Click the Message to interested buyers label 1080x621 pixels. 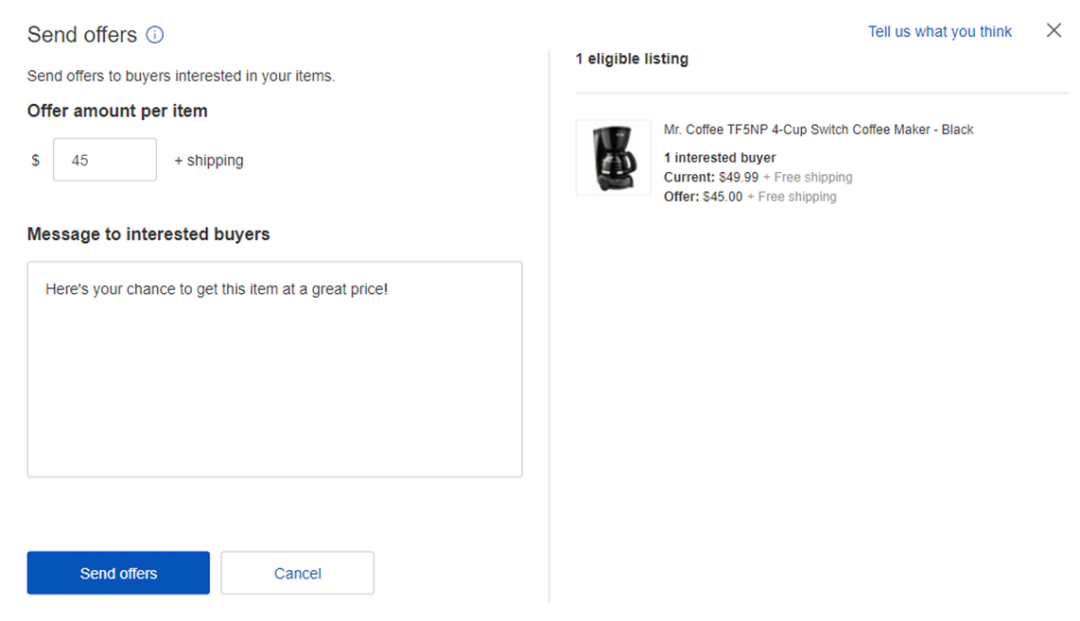click(148, 234)
